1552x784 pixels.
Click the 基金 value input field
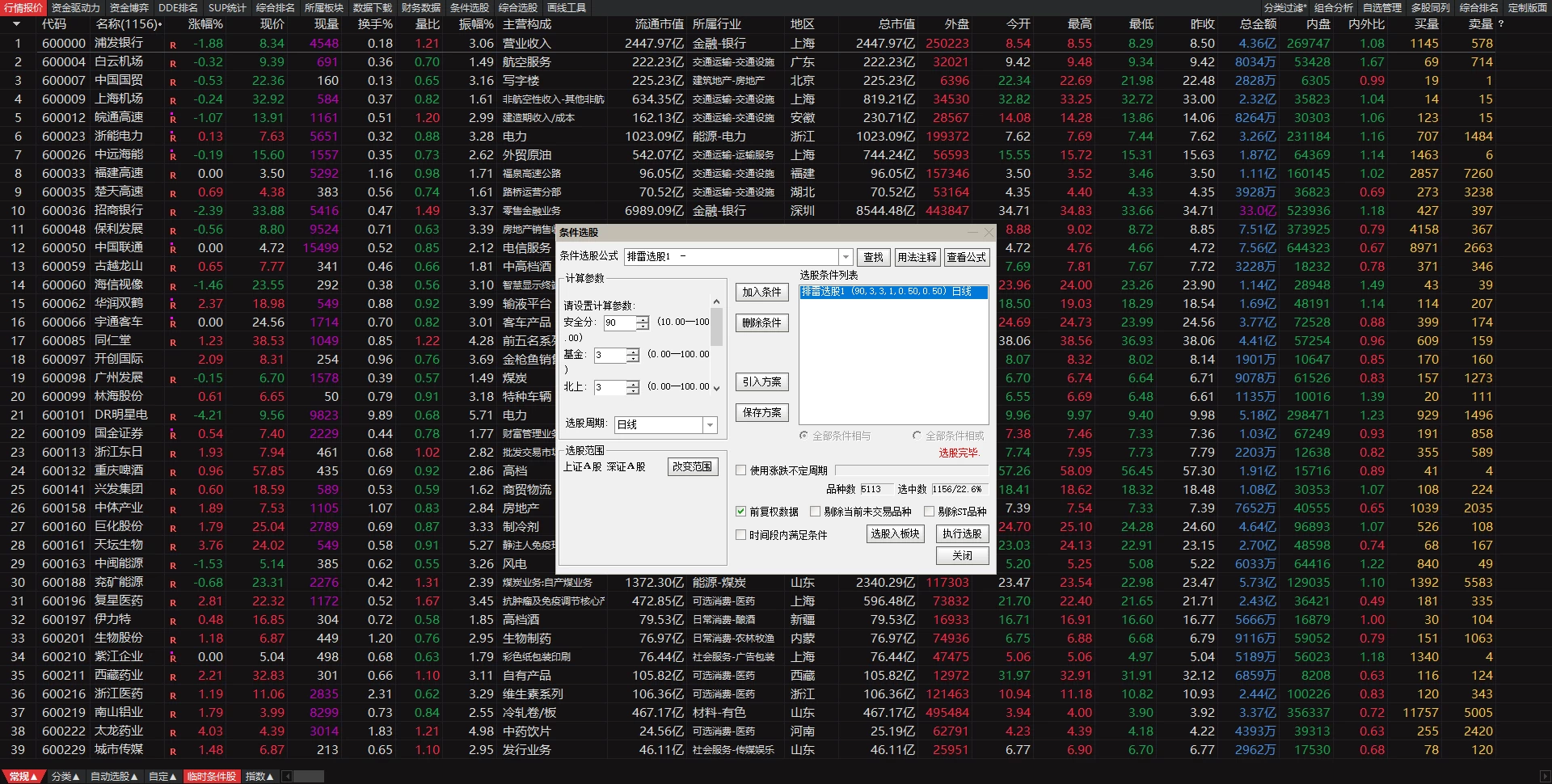tap(610, 355)
